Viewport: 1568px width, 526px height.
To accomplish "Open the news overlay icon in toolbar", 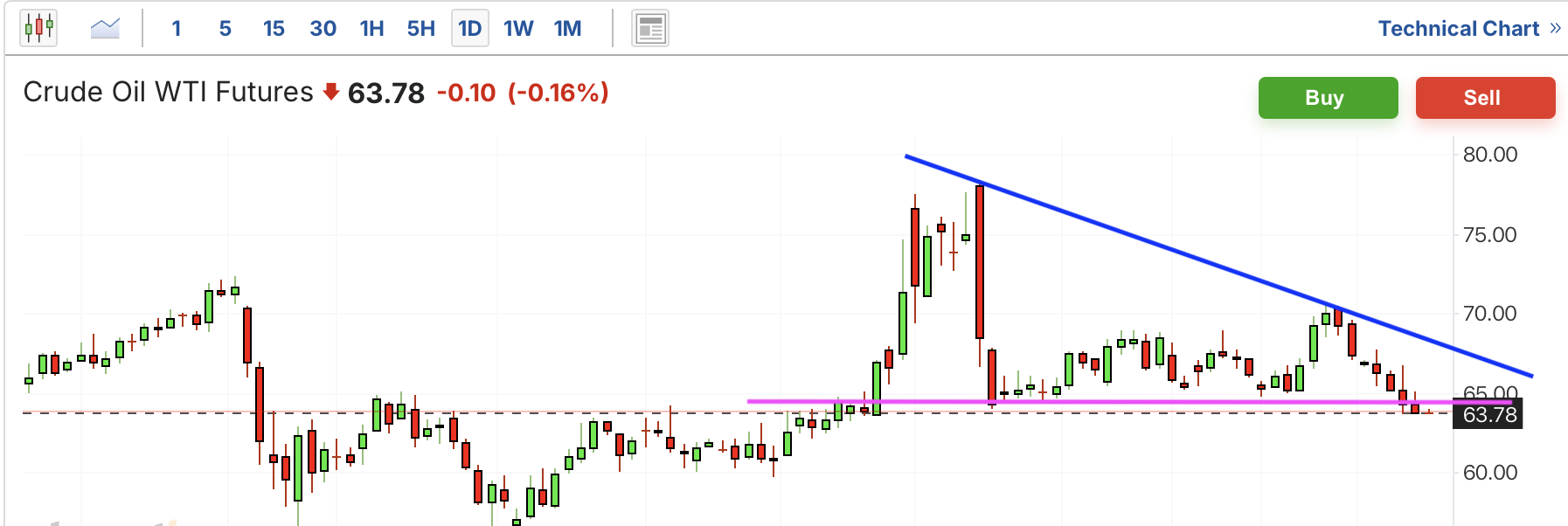I will click(650, 29).
